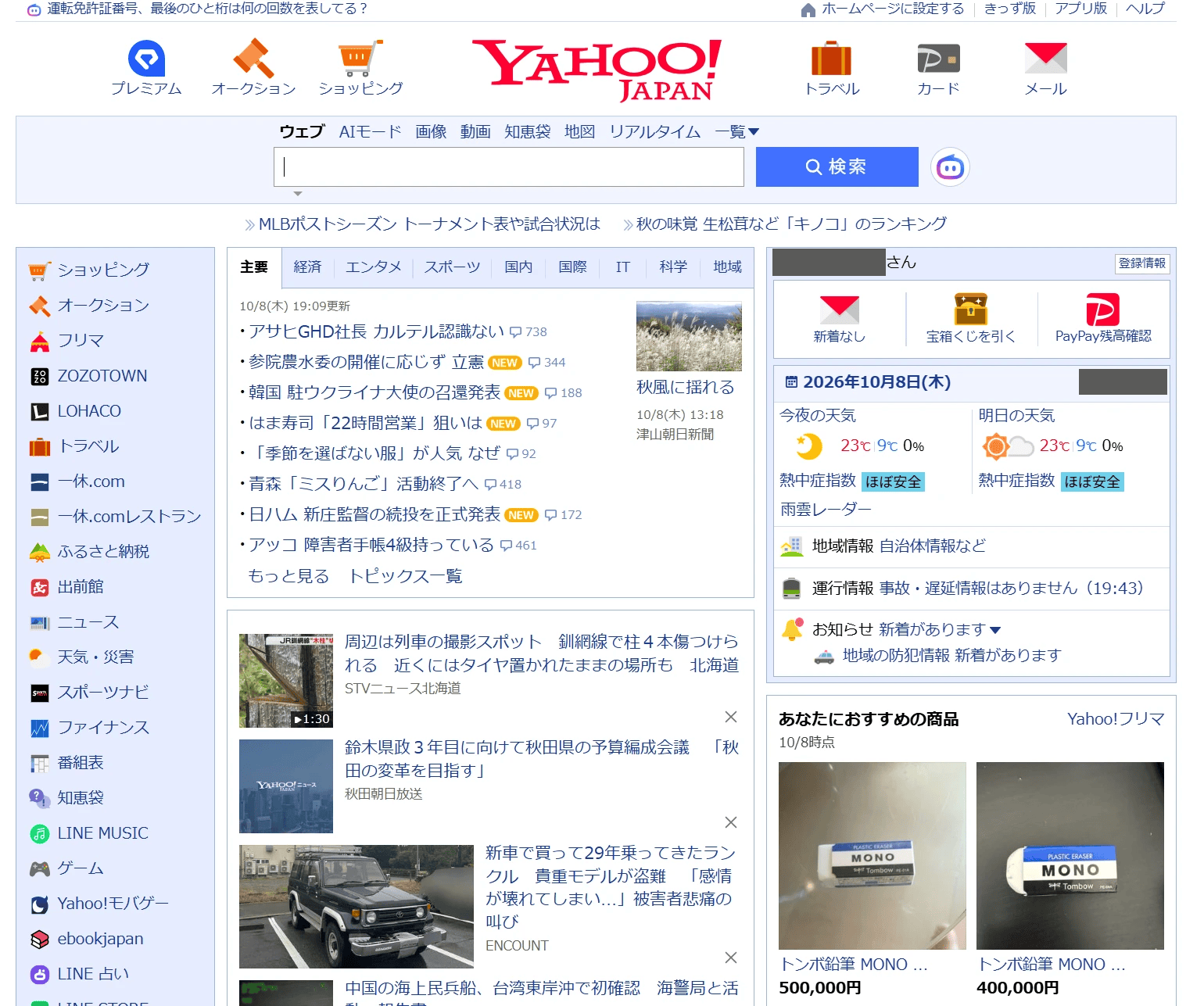The width and height of the screenshot is (1204, 1006).
Task: Select the 画像 search mode
Action: click(x=431, y=132)
